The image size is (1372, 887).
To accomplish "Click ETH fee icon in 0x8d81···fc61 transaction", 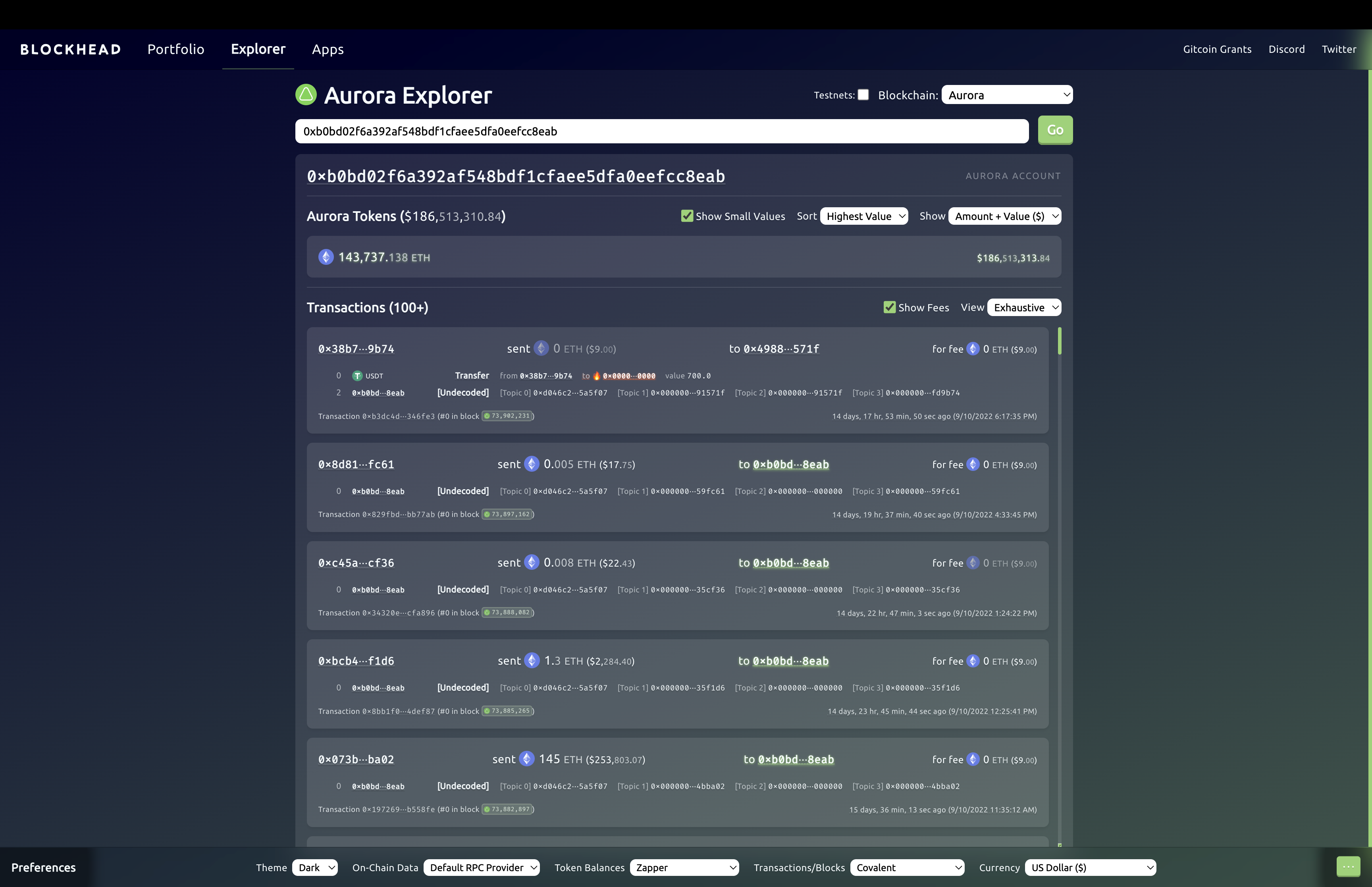I will 973,464.
